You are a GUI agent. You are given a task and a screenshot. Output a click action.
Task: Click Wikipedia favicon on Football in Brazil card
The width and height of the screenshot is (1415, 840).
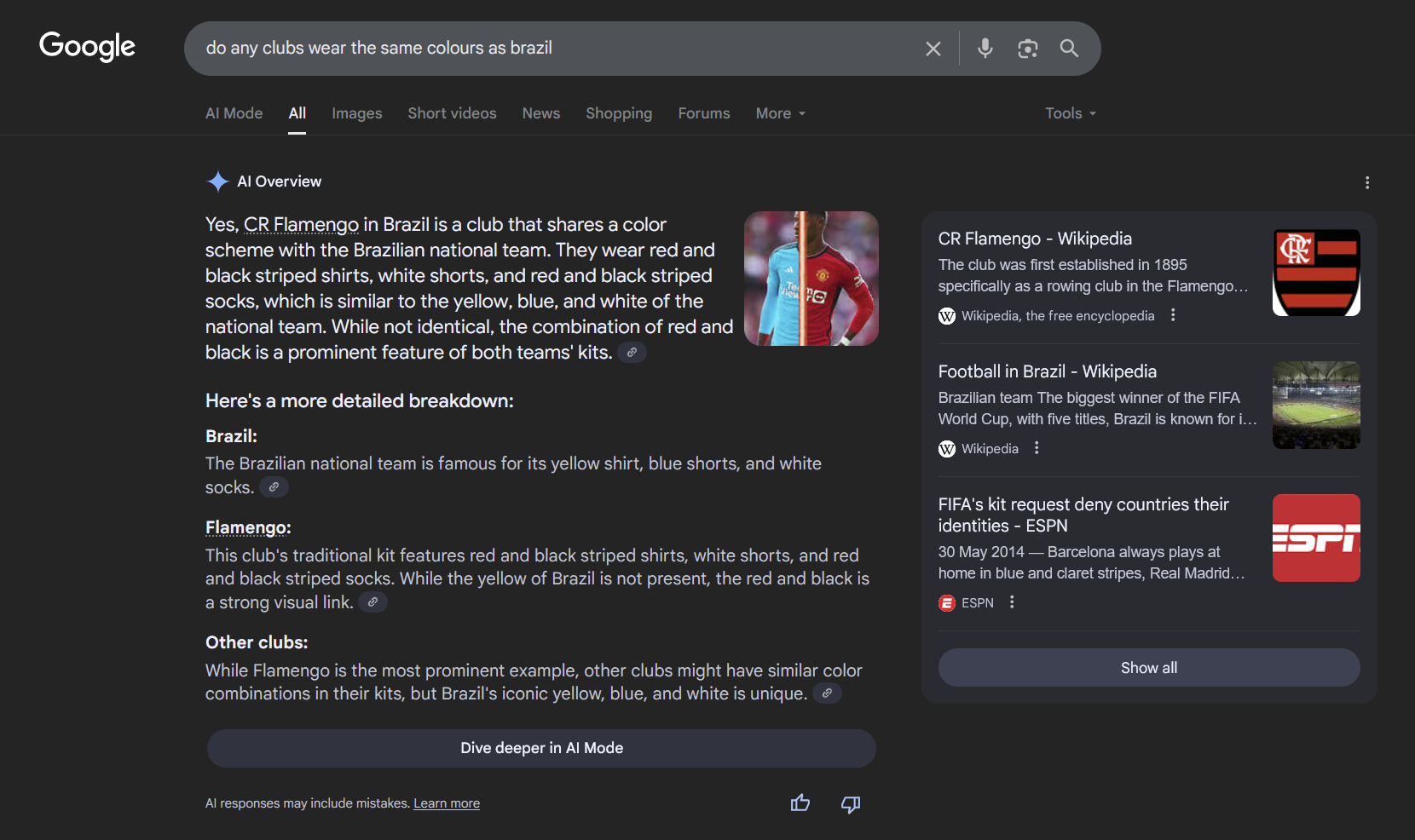click(x=947, y=449)
